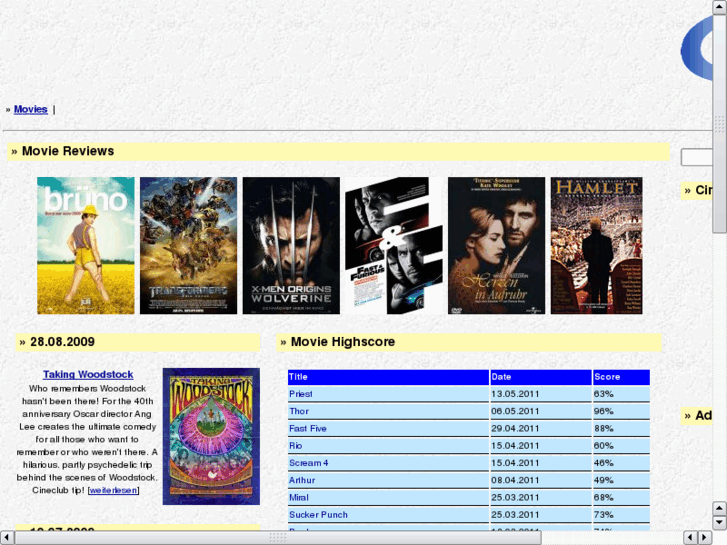Click the 73% score for Sucker Punch
The height and width of the screenshot is (545, 727).
tap(621, 515)
